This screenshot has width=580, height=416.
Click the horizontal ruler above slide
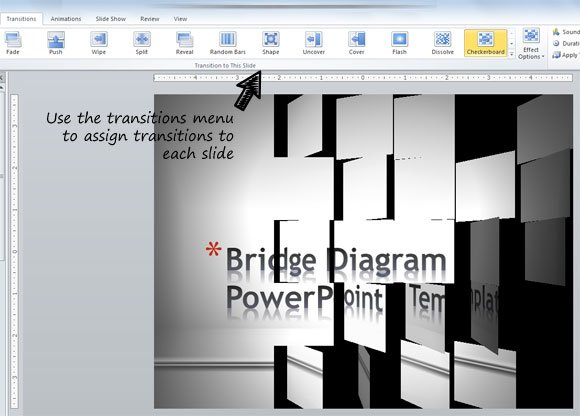tap(362, 78)
